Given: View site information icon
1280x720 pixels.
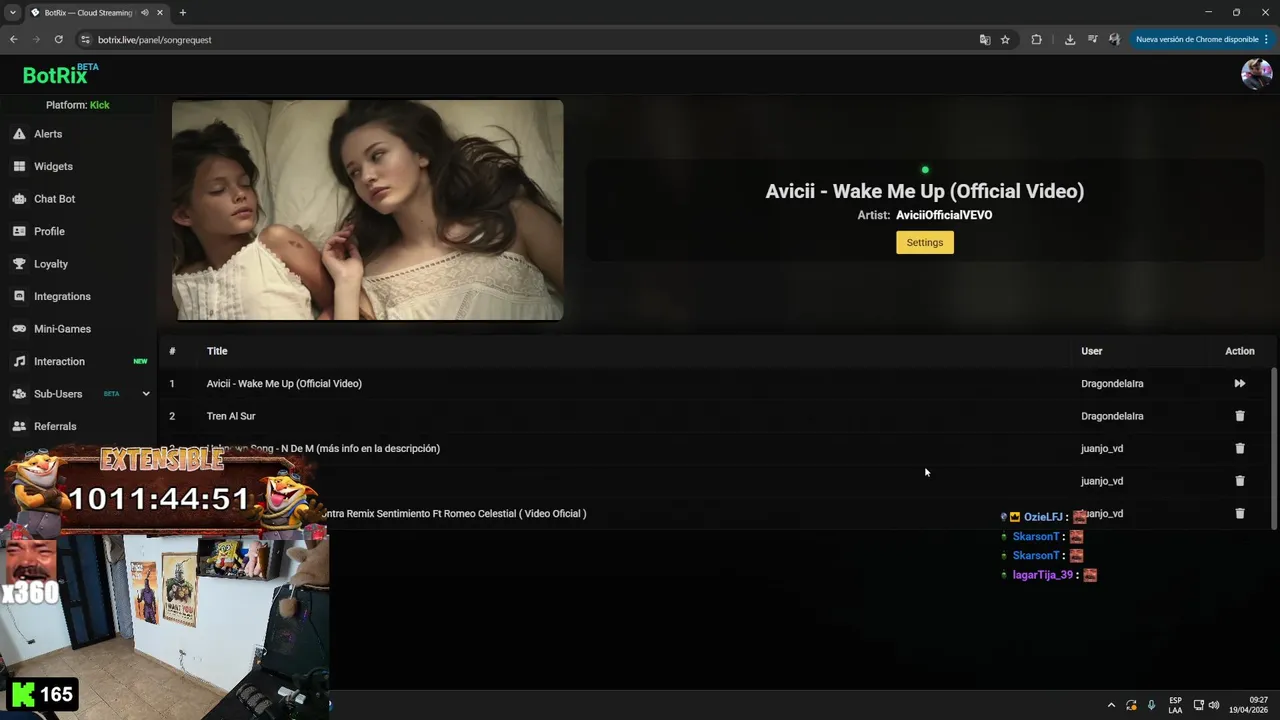Looking at the screenshot, I should click(85, 40).
